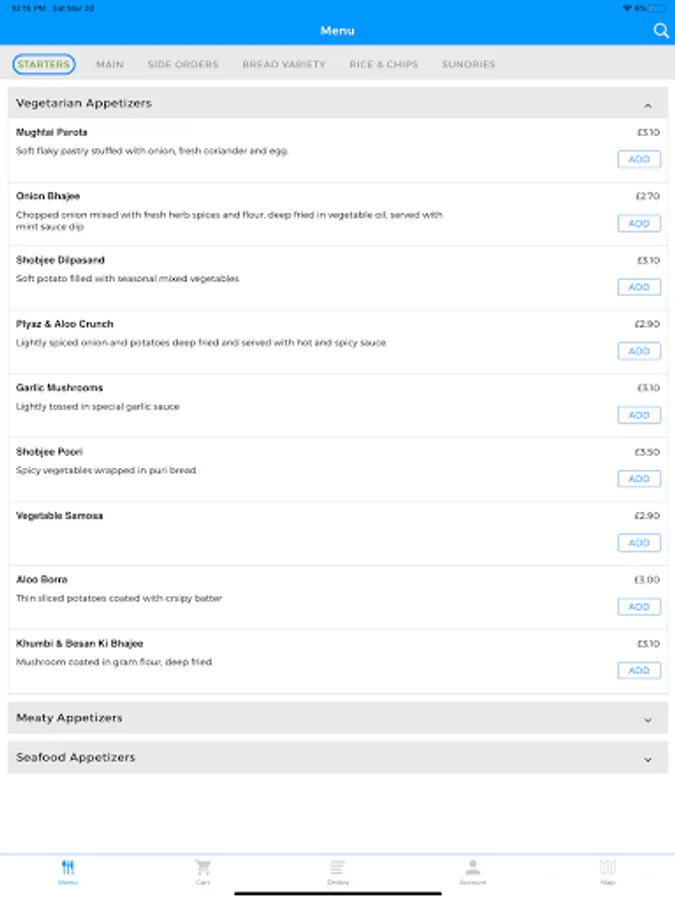The image size is (675, 900).
Task: Open search with the magnifier icon
Action: (661, 31)
